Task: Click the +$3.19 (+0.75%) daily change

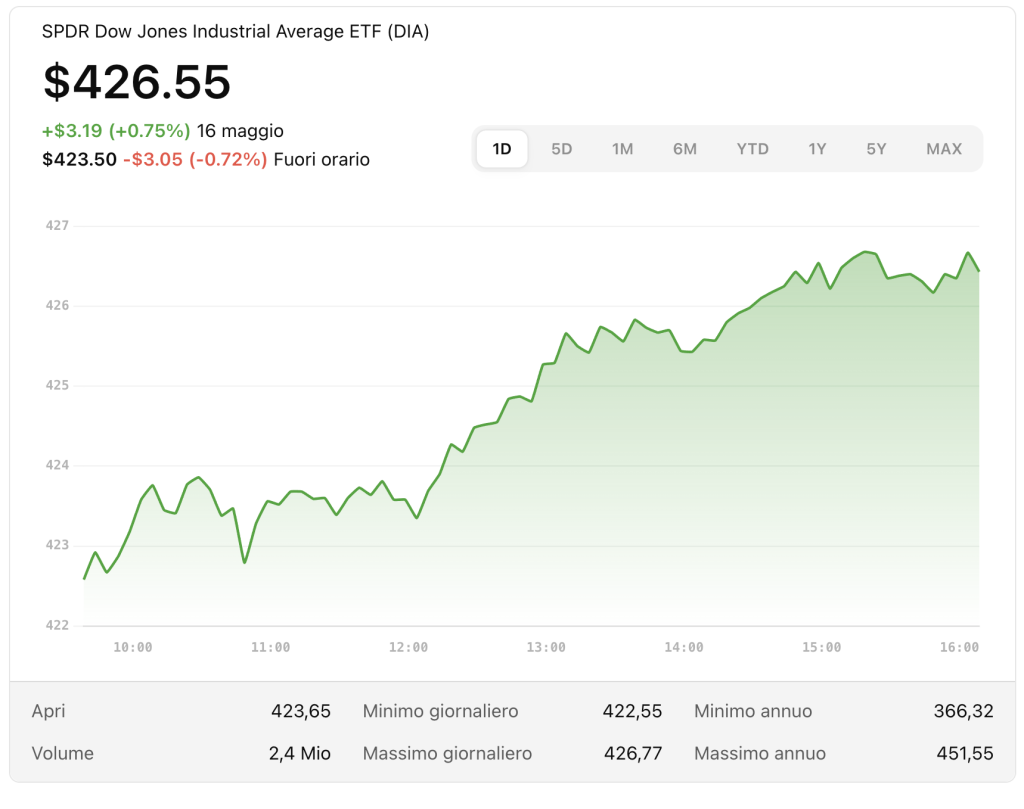Action: [116, 131]
